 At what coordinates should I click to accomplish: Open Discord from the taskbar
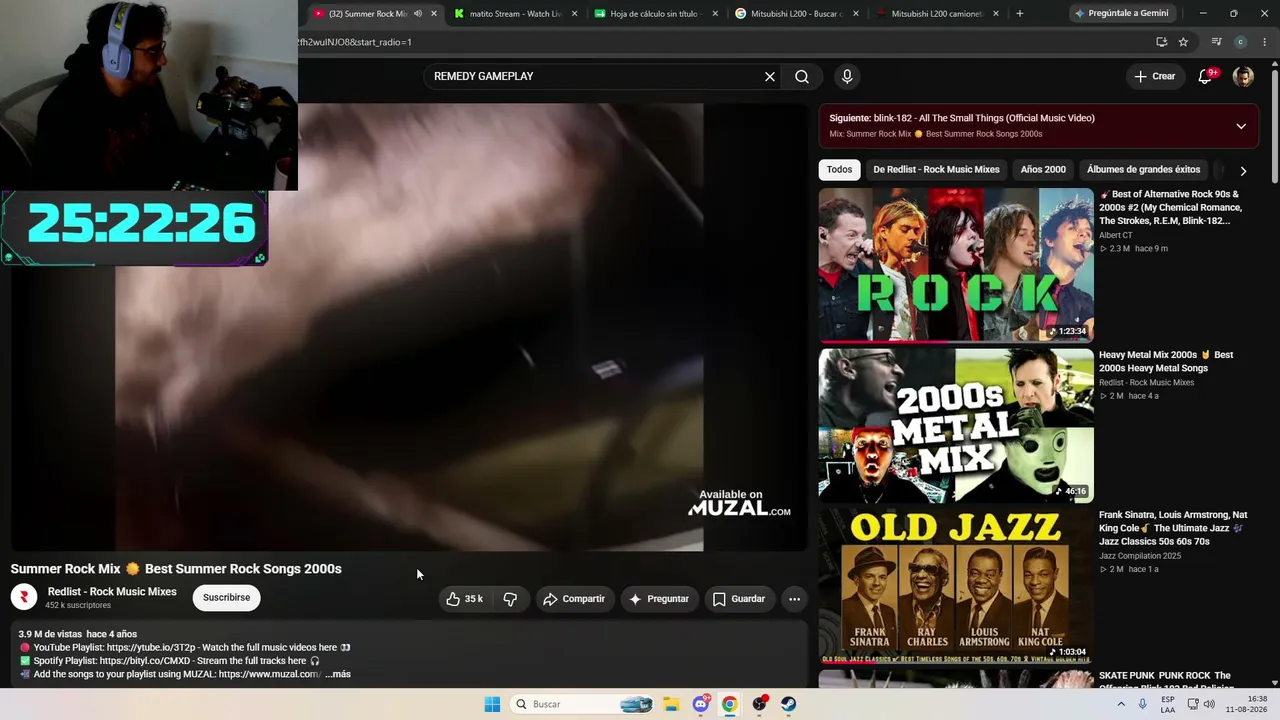click(701, 704)
